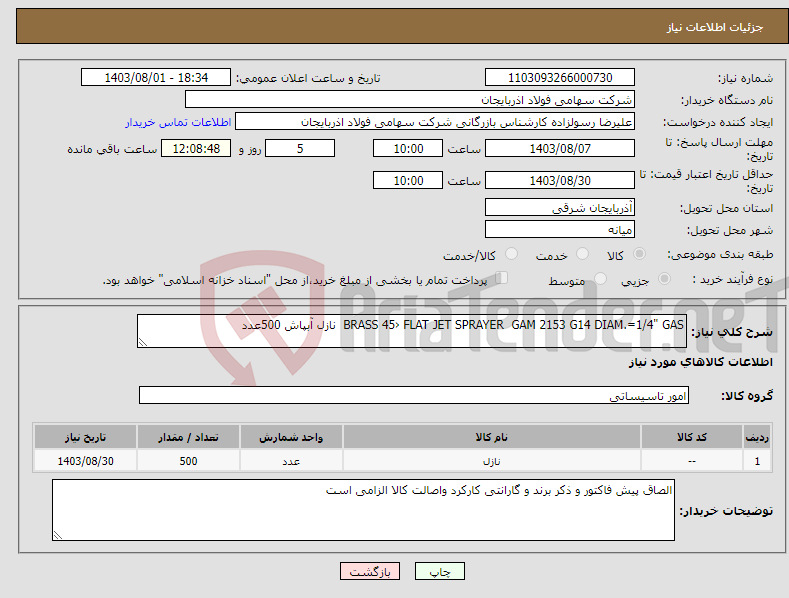The height and width of the screenshot is (598, 789).
Task: Toggle the treasury documents payment checkbox
Action: 502,278
